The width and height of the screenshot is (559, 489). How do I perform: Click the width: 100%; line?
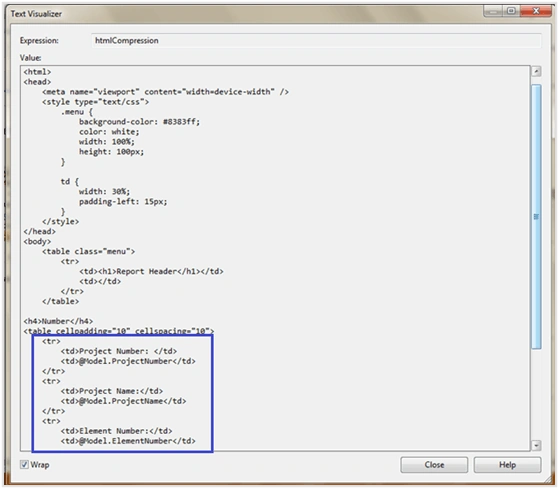click(x=107, y=142)
